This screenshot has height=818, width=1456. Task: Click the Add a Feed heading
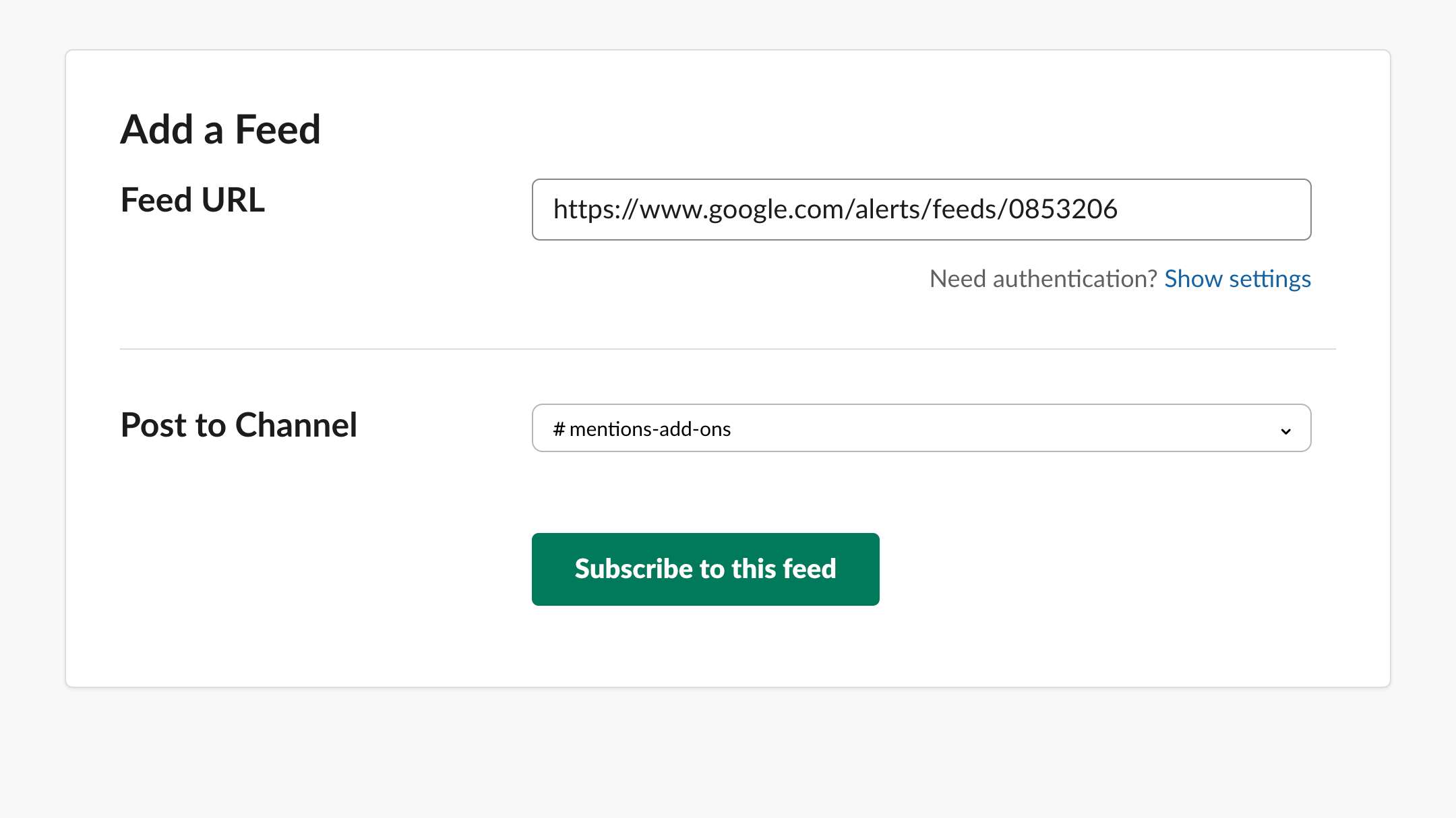point(220,129)
